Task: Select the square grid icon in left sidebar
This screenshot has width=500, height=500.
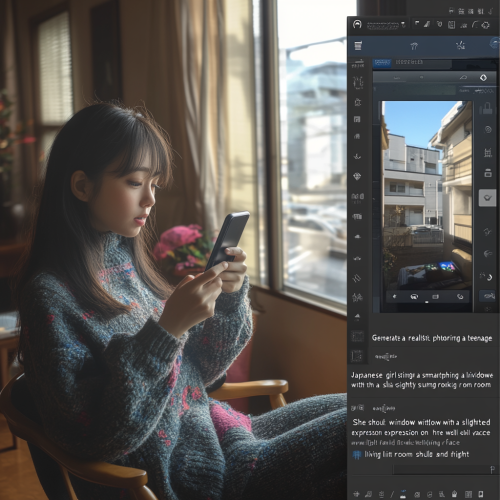Action: point(357,119)
